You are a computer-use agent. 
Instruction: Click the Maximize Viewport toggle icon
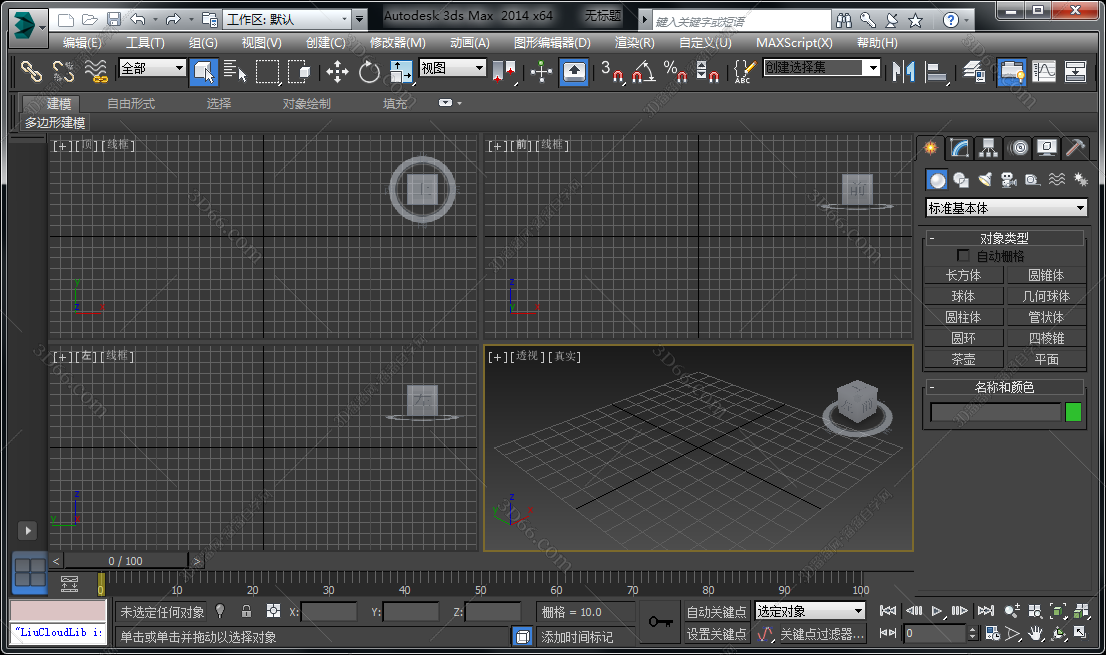coord(1082,633)
